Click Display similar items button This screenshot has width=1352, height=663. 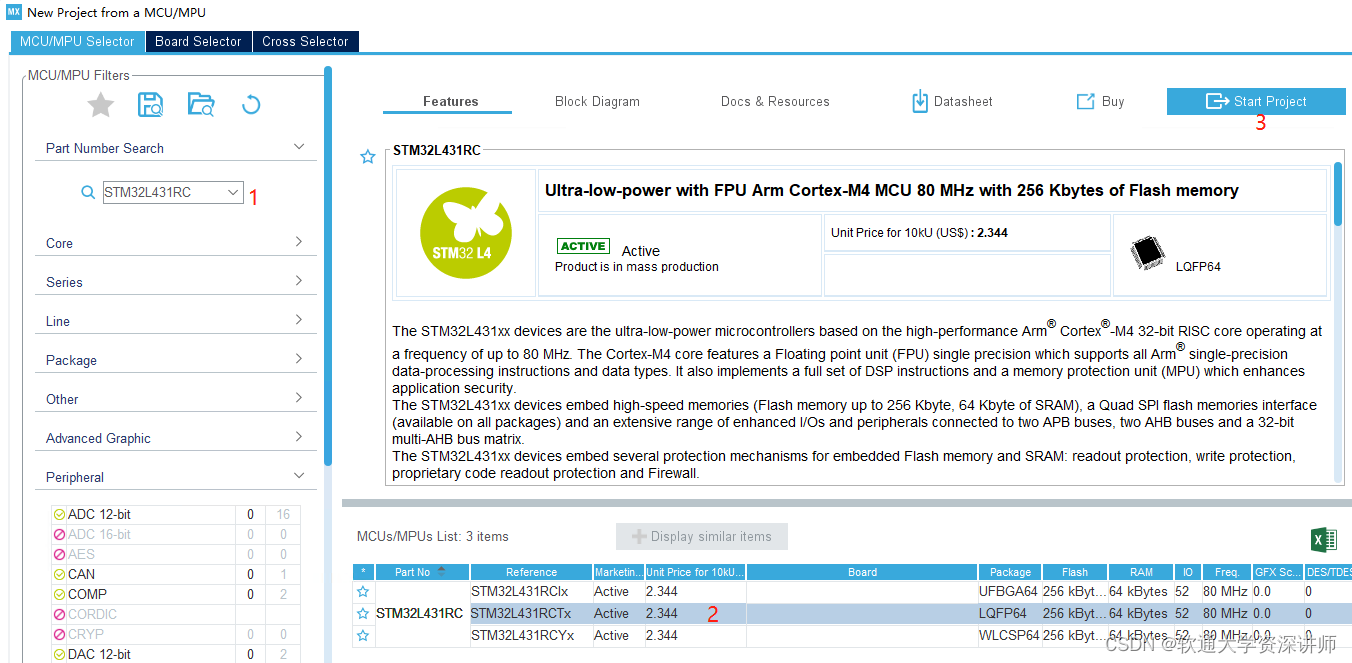tap(701, 536)
